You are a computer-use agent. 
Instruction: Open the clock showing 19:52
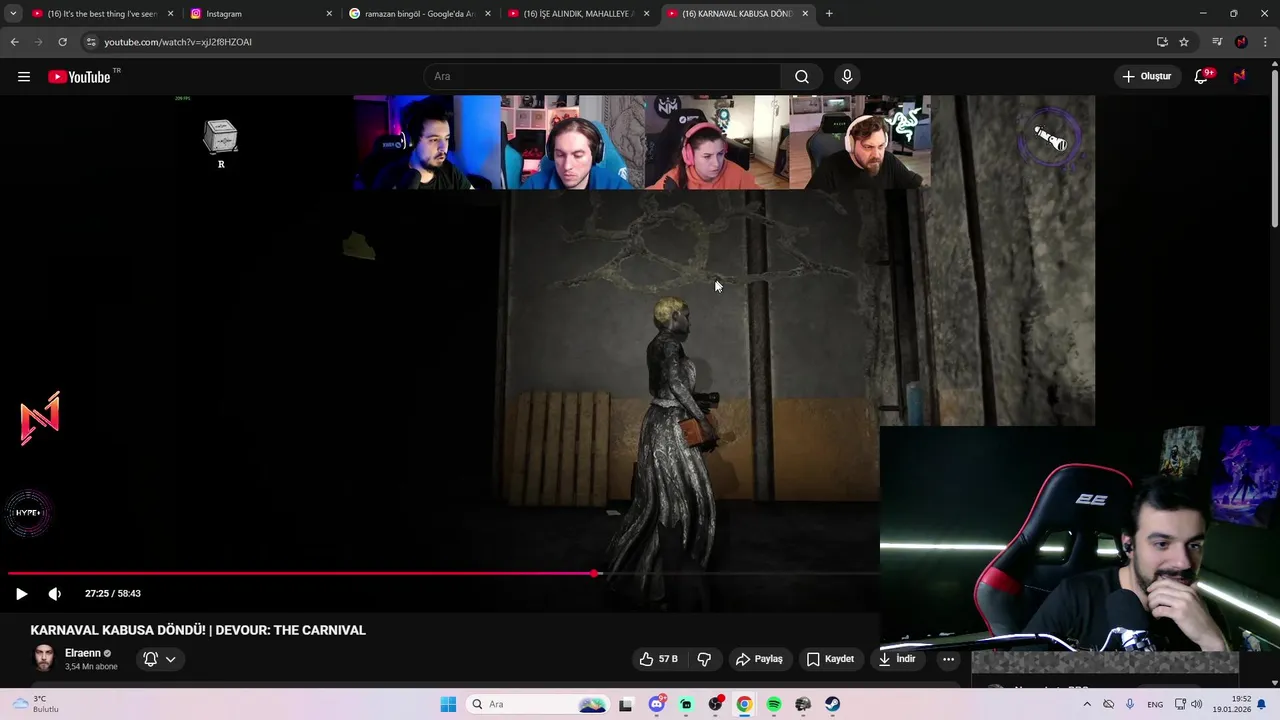coord(1232,704)
